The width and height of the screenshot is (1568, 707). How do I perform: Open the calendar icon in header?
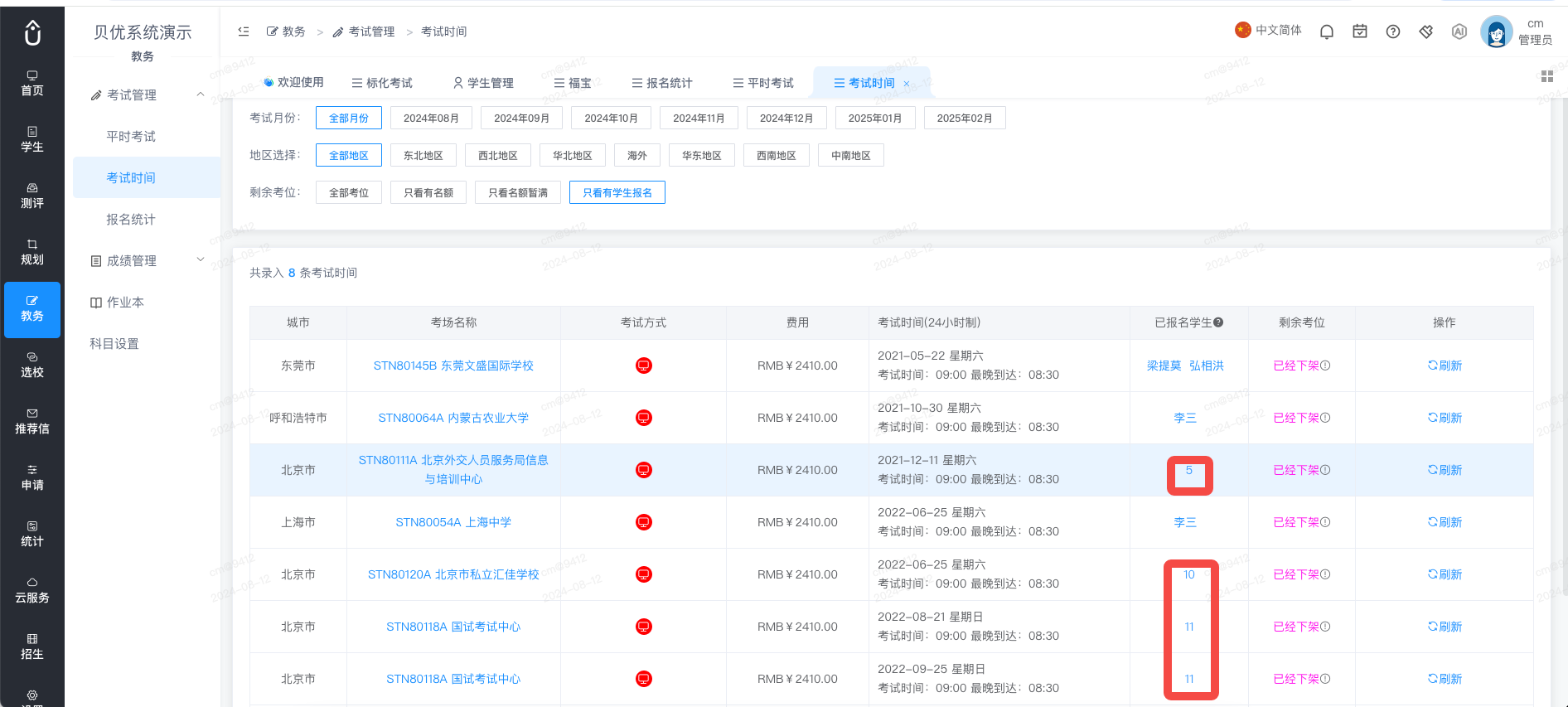click(x=1360, y=31)
